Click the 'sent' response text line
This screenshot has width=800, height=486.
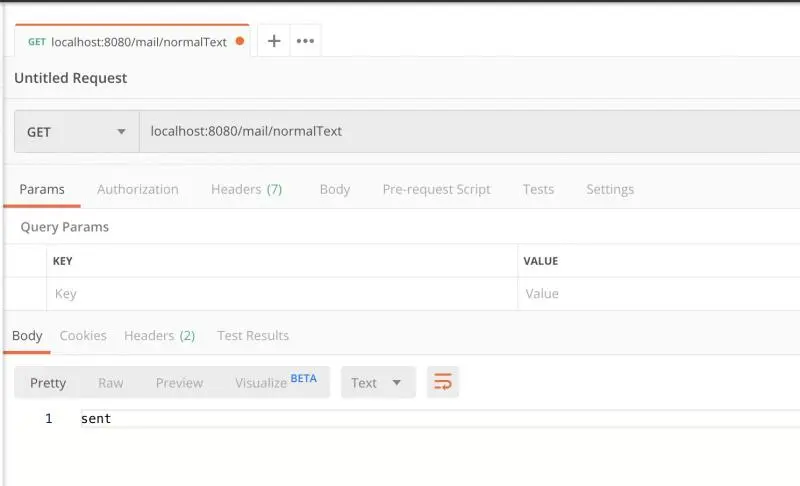(x=96, y=419)
